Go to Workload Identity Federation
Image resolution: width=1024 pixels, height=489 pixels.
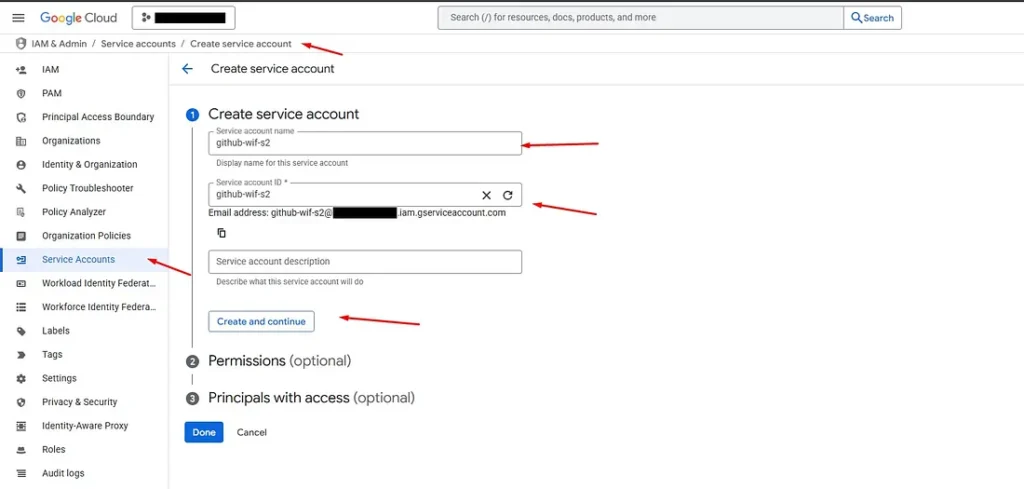point(97,283)
